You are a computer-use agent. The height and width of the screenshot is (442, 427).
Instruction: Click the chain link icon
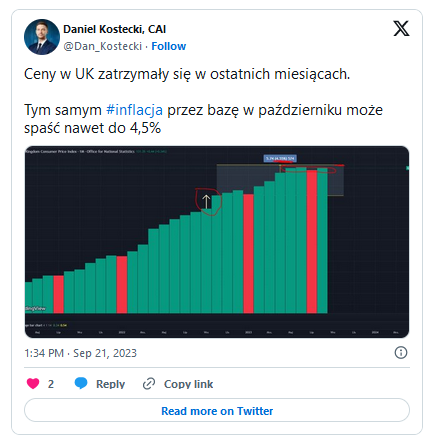coord(149,384)
